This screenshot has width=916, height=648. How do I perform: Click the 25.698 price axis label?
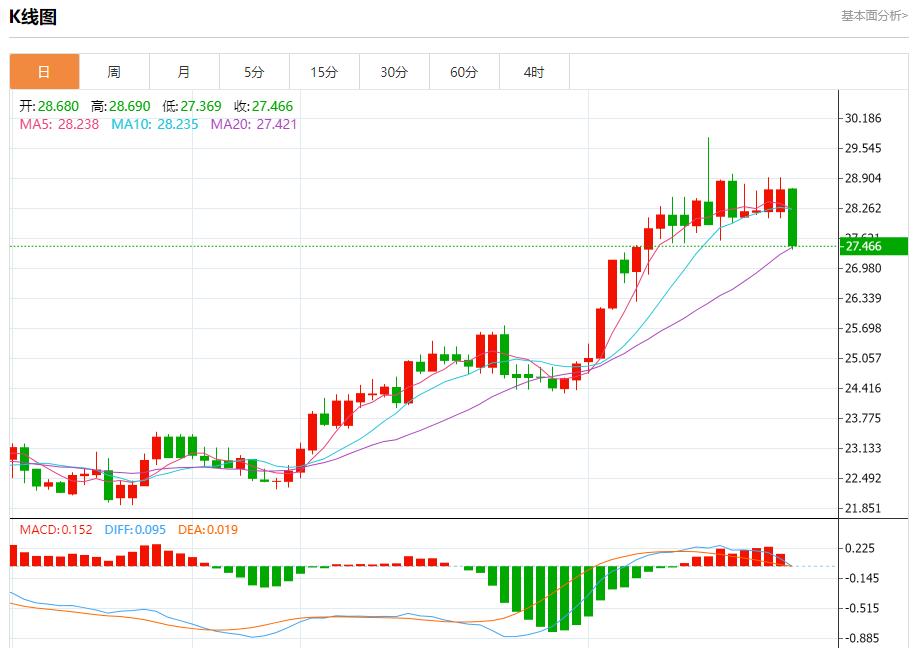tap(863, 328)
